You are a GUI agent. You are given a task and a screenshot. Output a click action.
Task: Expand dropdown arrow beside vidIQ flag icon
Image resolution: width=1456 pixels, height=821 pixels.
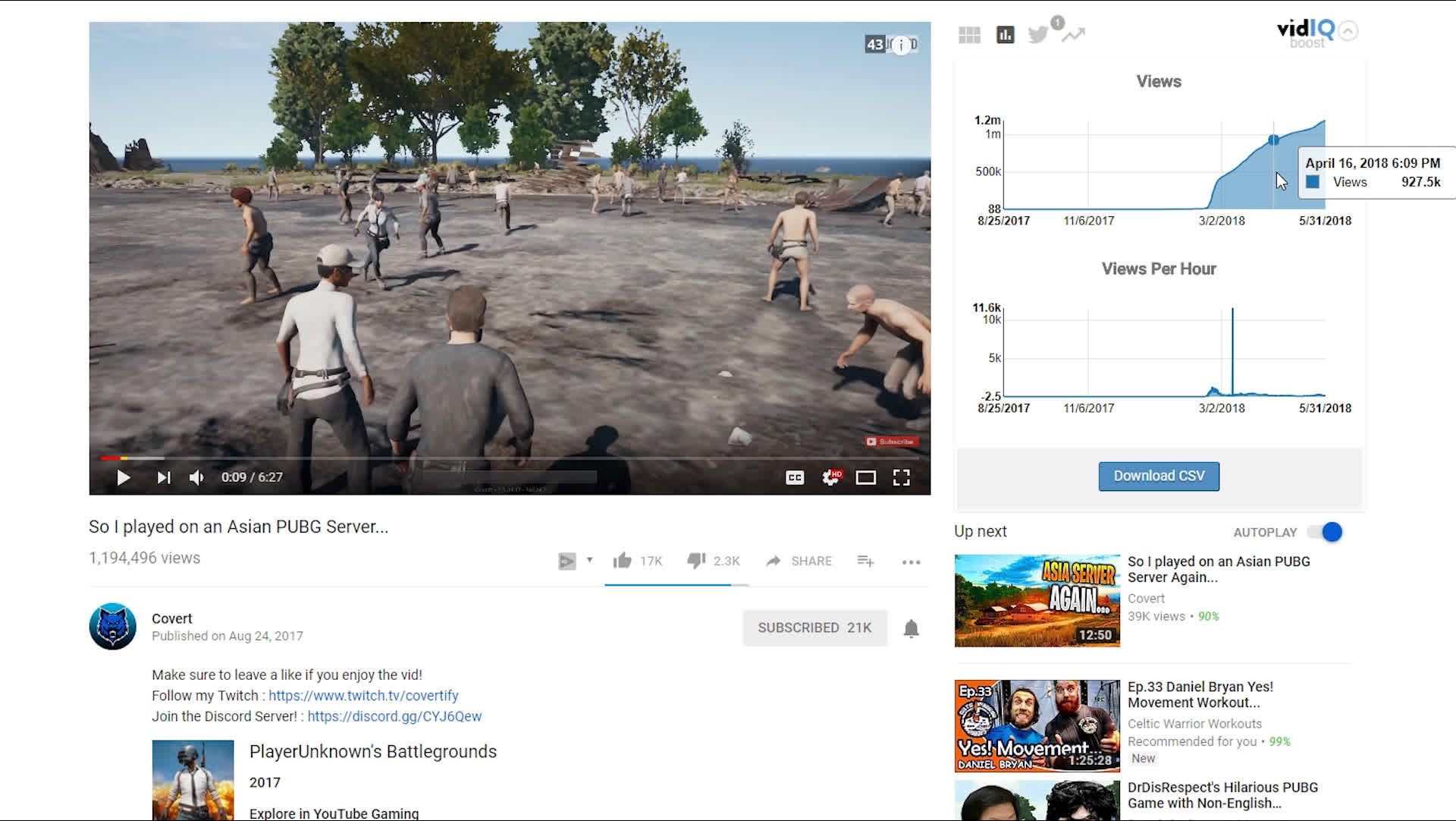589,560
